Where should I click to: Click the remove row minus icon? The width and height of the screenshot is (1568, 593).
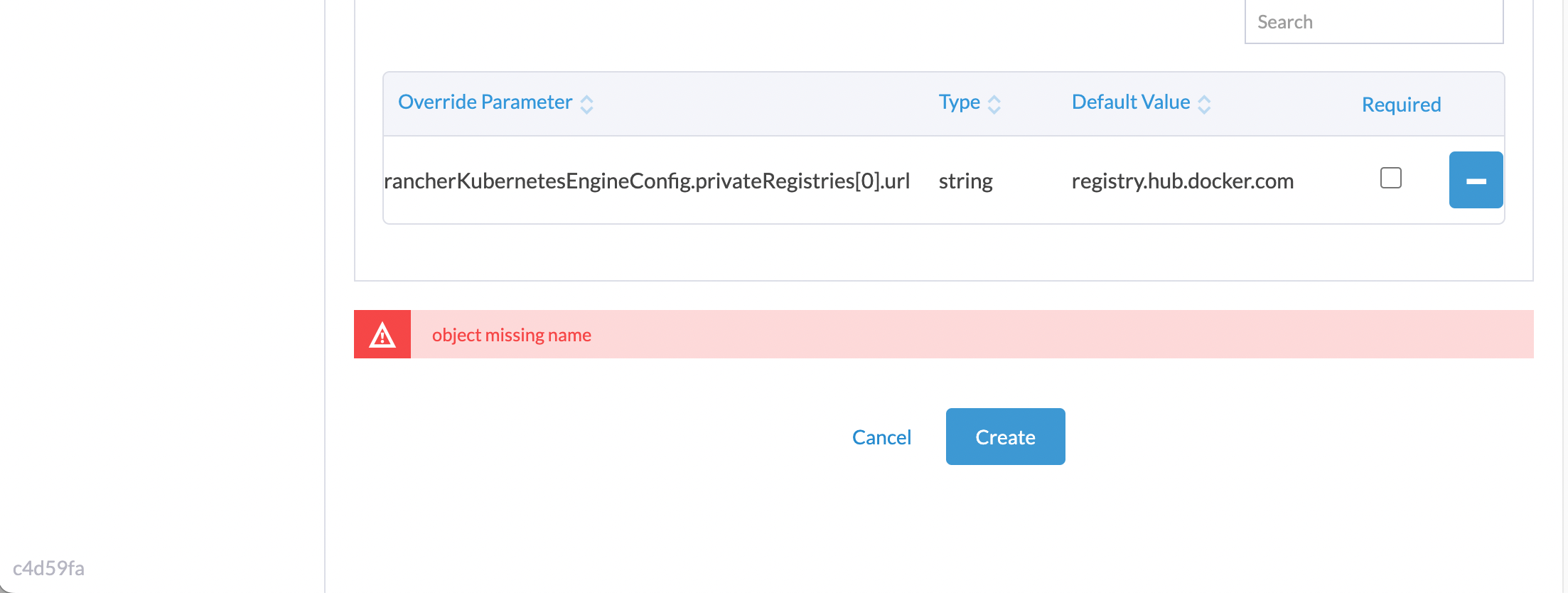click(x=1476, y=180)
